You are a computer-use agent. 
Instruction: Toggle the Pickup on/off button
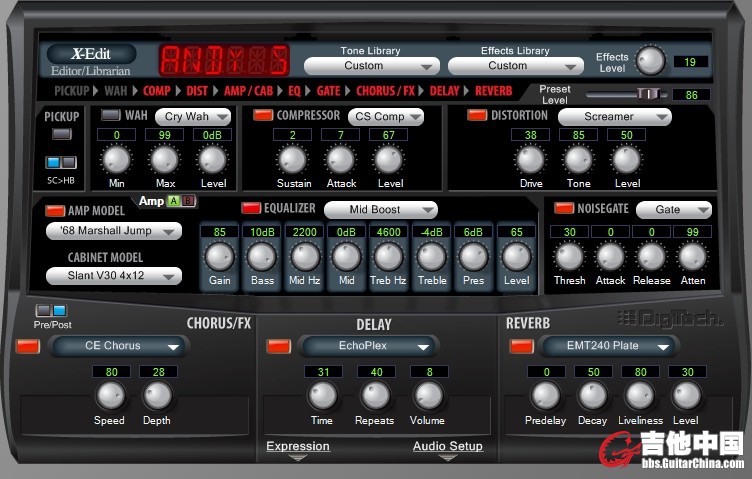(62, 134)
